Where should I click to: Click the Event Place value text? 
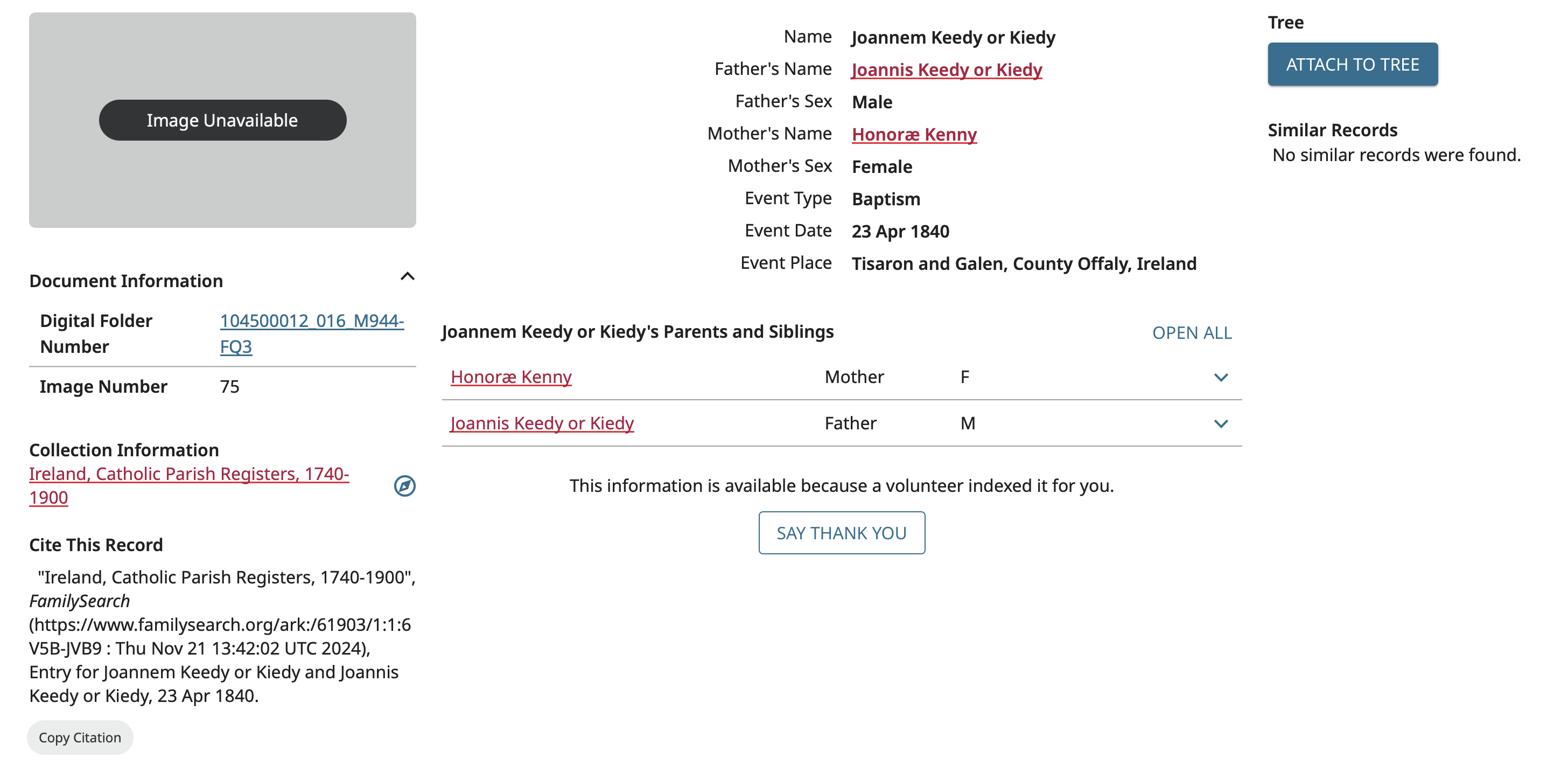[x=1023, y=264]
